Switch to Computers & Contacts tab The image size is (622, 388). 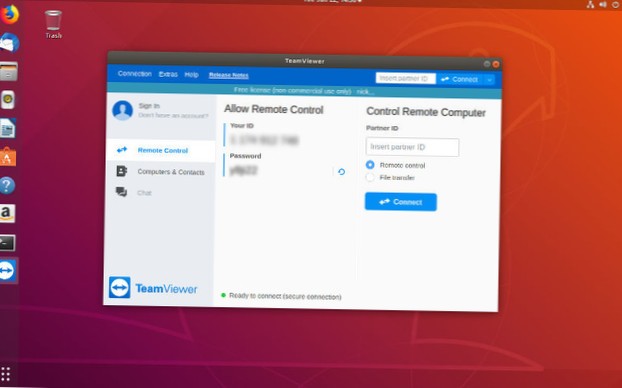click(x=161, y=172)
